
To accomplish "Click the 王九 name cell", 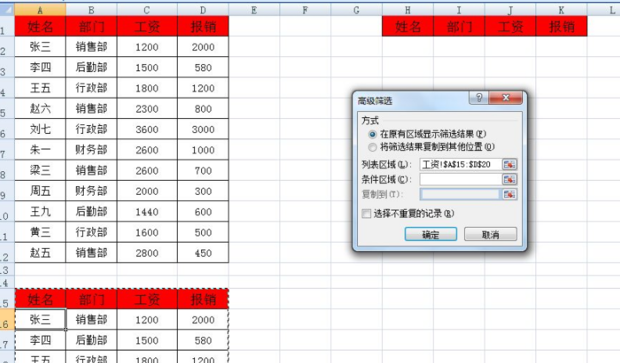I will point(40,211).
